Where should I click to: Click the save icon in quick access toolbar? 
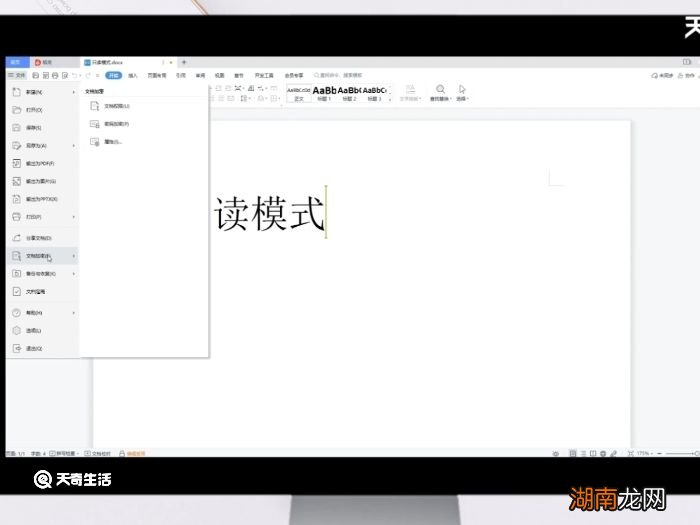coord(36,75)
